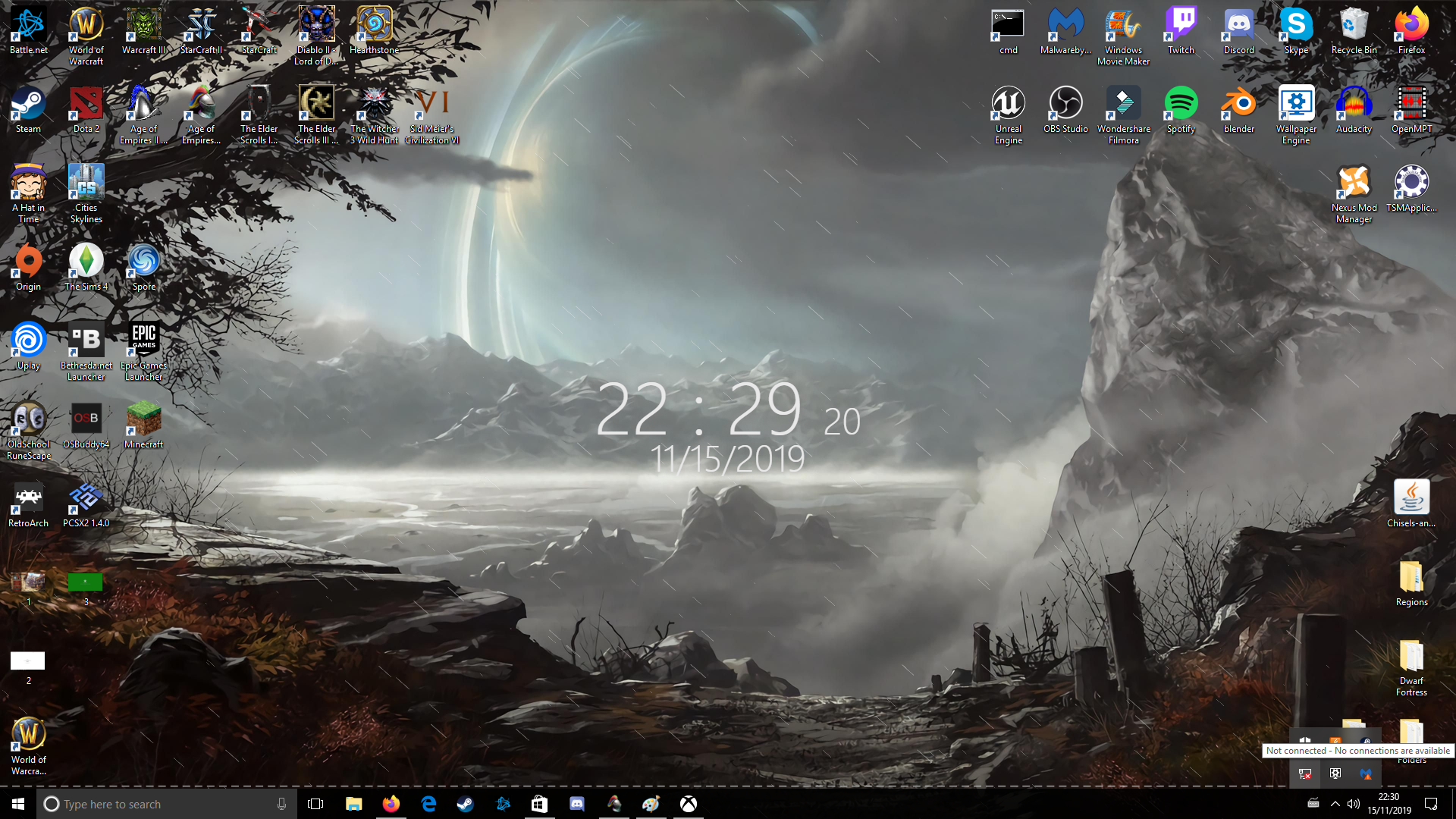Click the network status tray icon
The height and width of the screenshot is (819, 1456).
pos(1305,774)
